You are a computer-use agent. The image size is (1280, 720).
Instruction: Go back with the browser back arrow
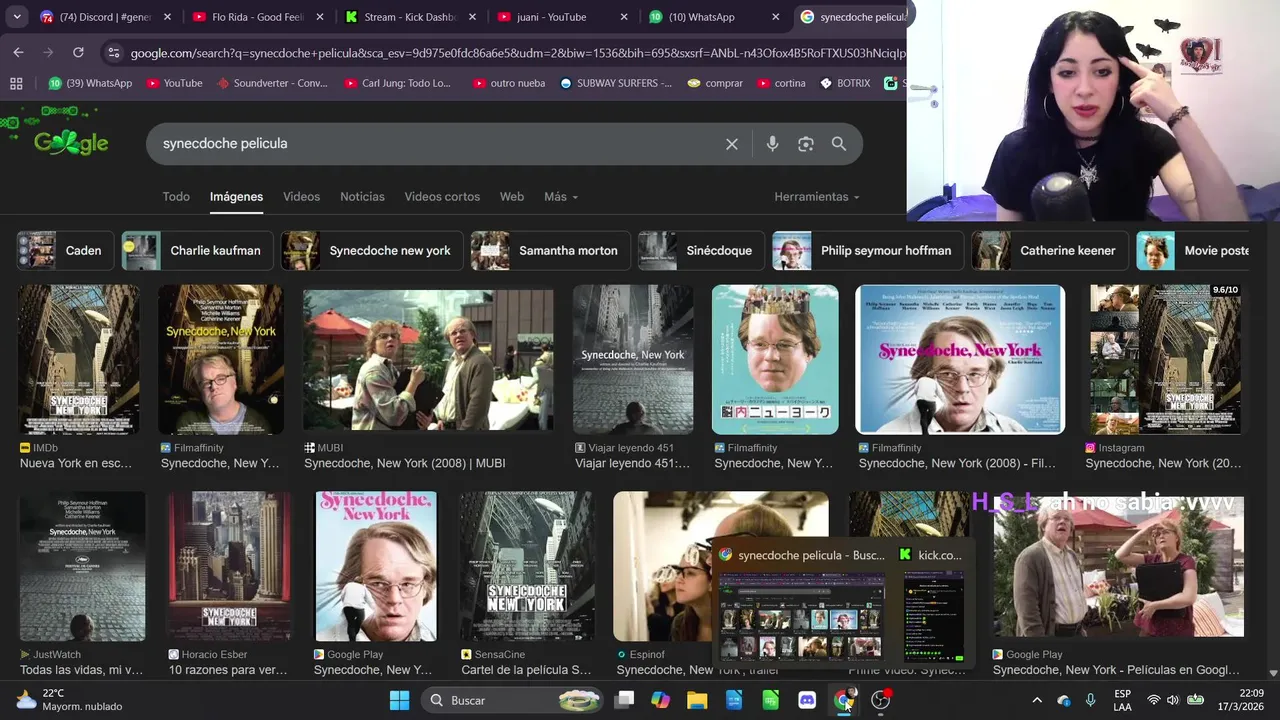pyautogui.click(x=18, y=52)
